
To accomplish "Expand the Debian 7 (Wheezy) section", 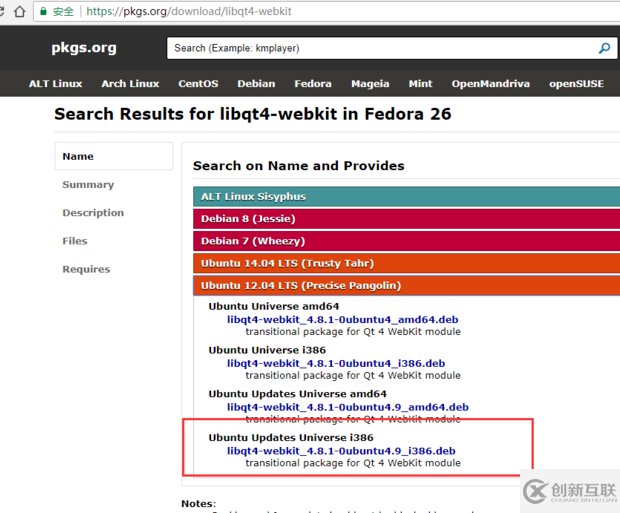I will point(406,241).
